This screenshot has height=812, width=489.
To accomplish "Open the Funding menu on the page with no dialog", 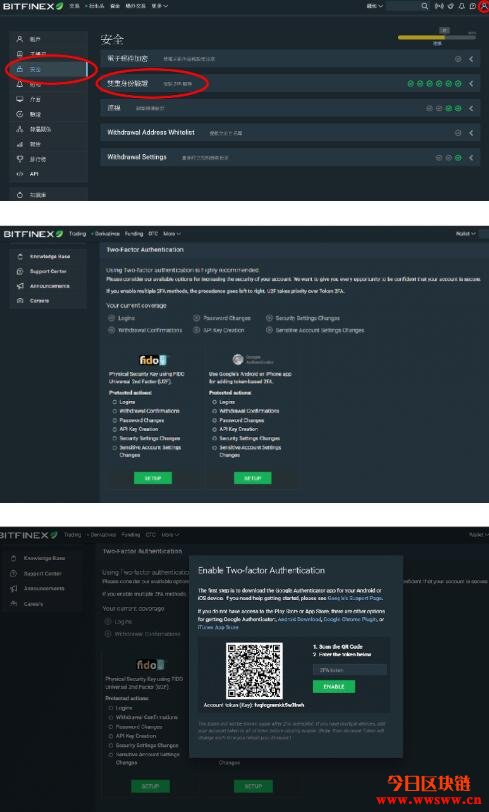I will [x=134, y=234].
